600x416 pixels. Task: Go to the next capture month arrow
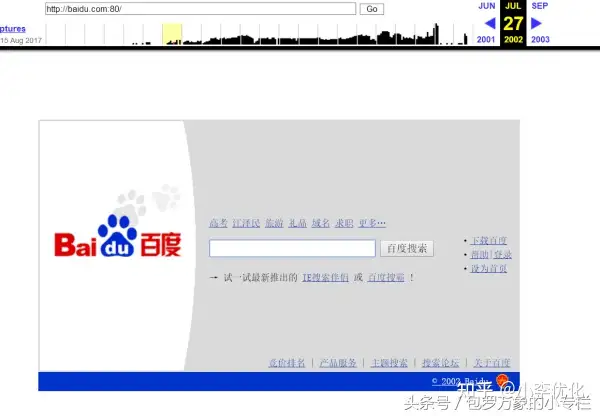coord(536,23)
